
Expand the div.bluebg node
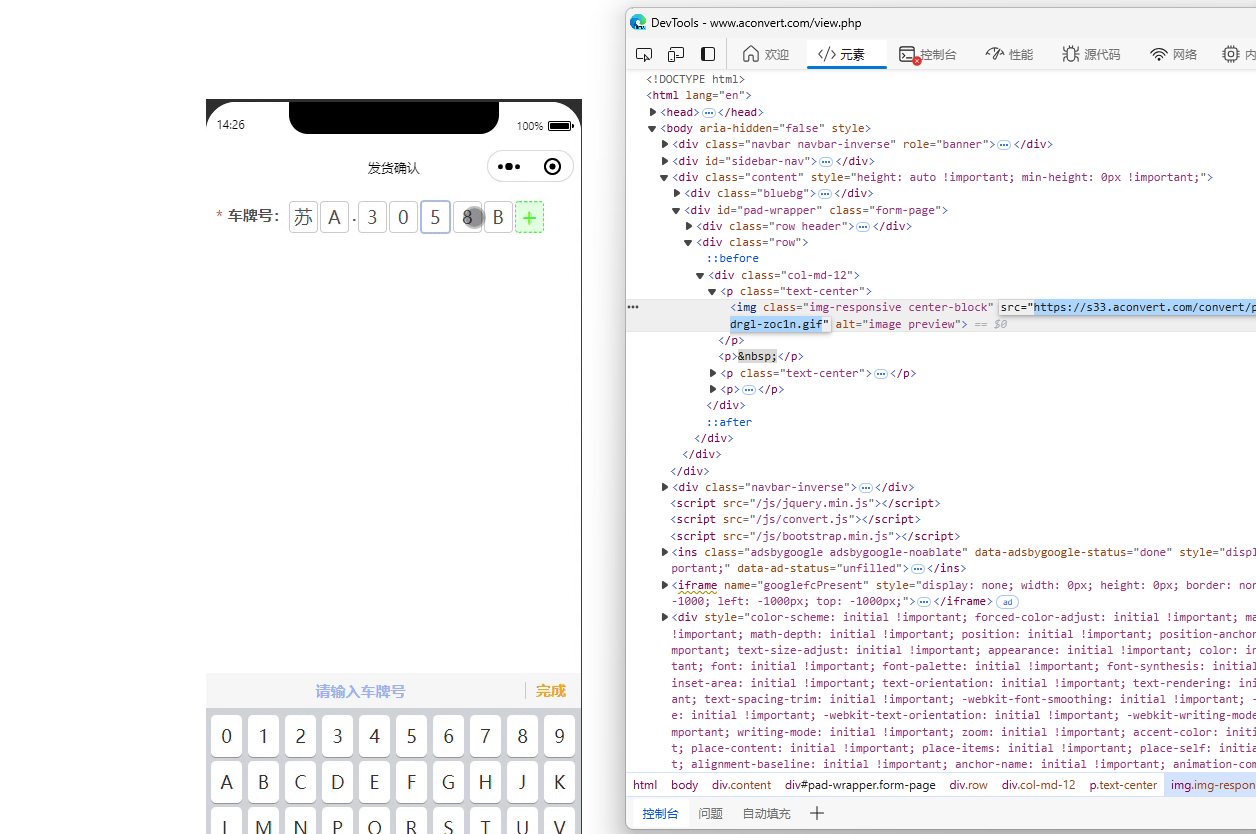(x=677, y=194)
